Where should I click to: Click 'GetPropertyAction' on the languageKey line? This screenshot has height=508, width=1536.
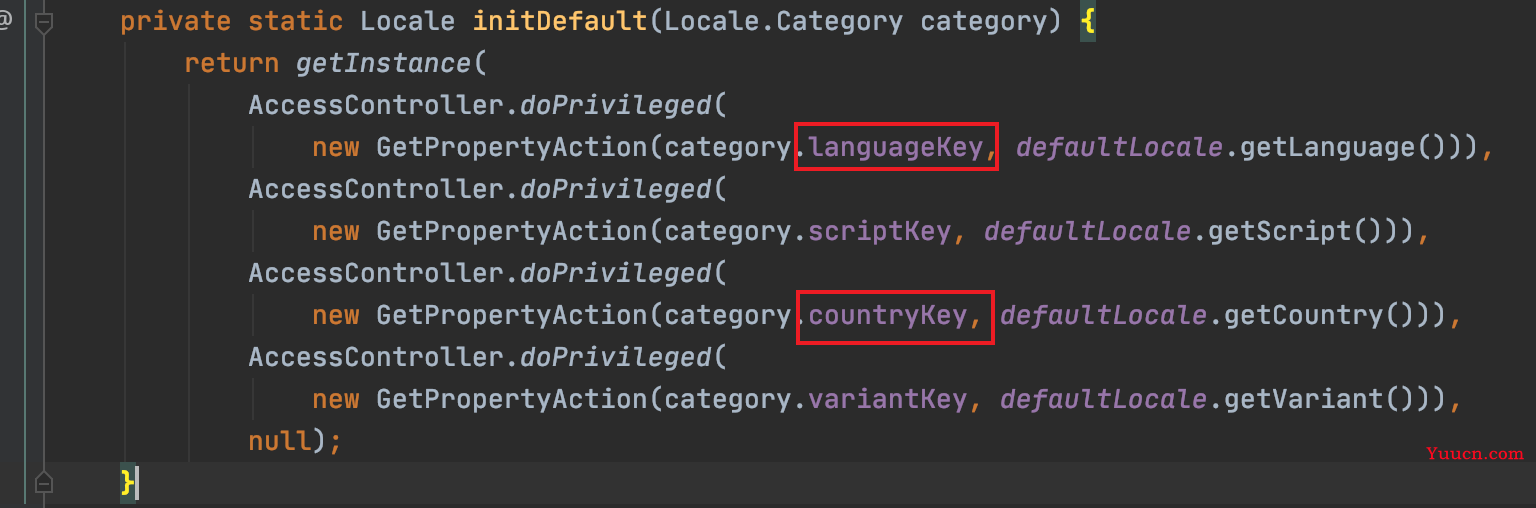tap(512, 147)
